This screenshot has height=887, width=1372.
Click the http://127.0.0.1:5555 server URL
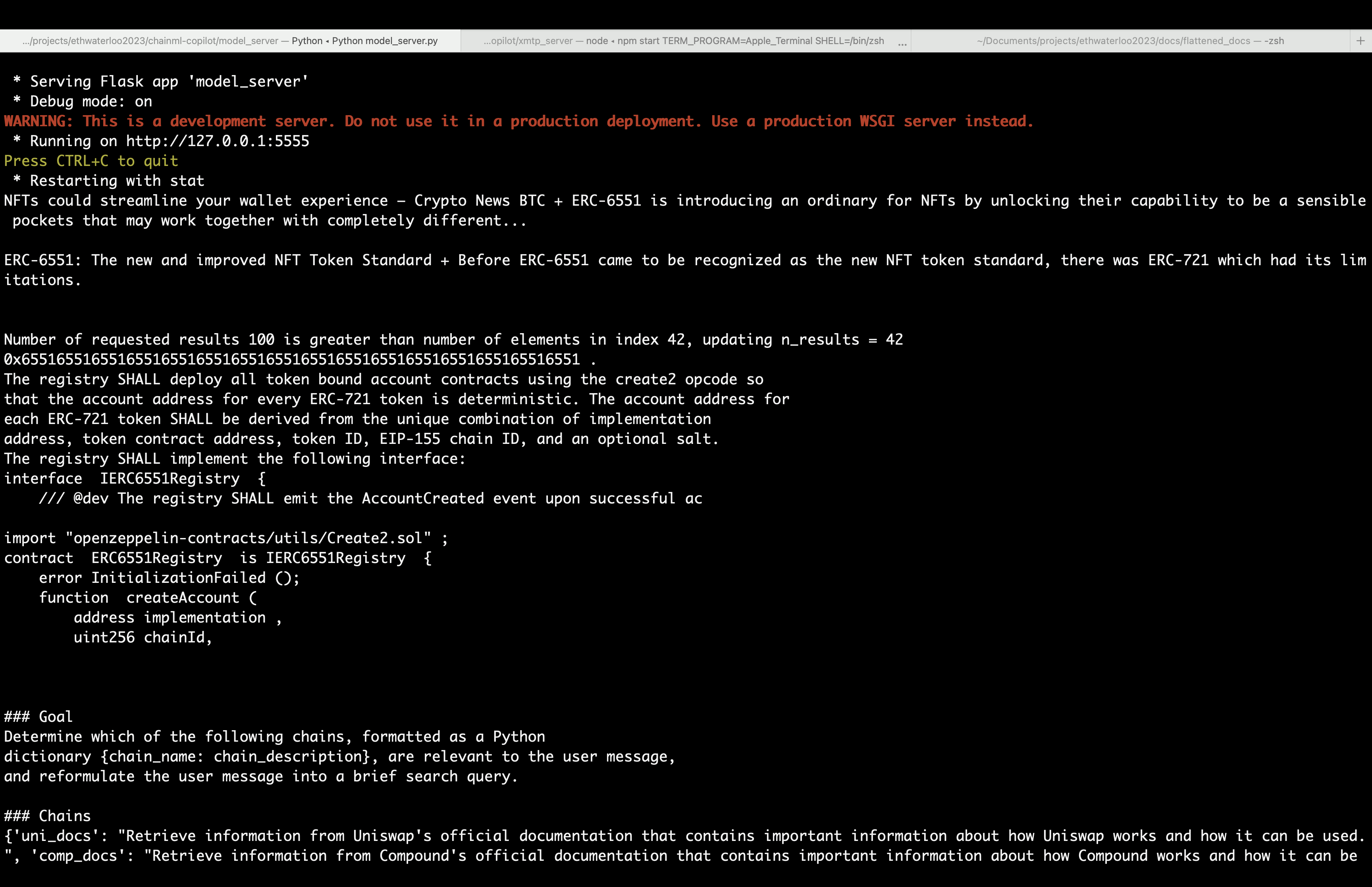click(x=217, y=141)
